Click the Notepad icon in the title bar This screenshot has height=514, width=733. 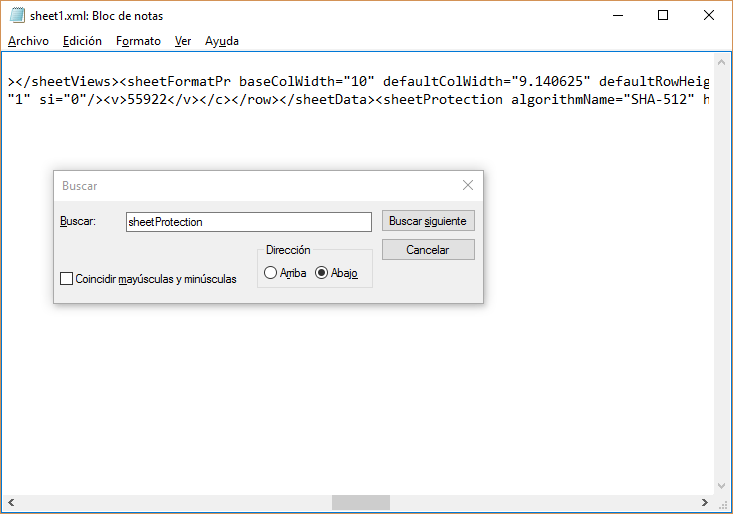pyautogui.click(x=15, y=16)
